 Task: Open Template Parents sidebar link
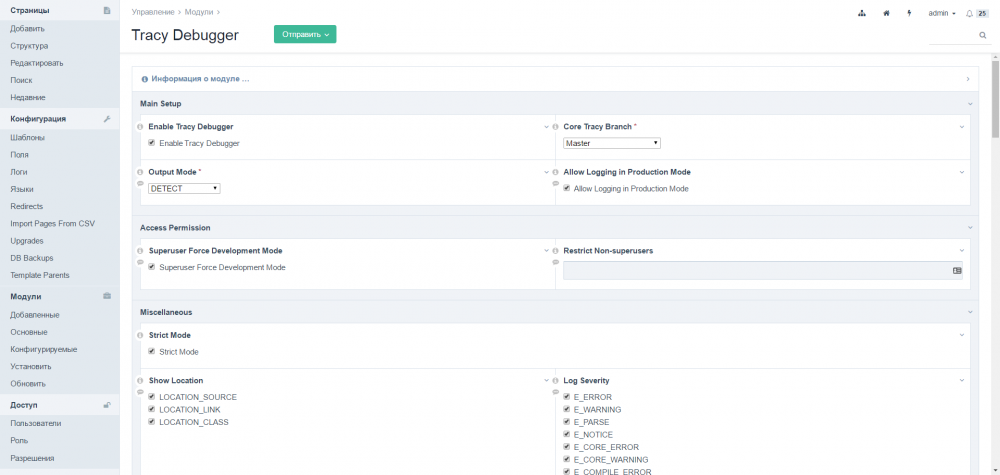tap(40, 275)
